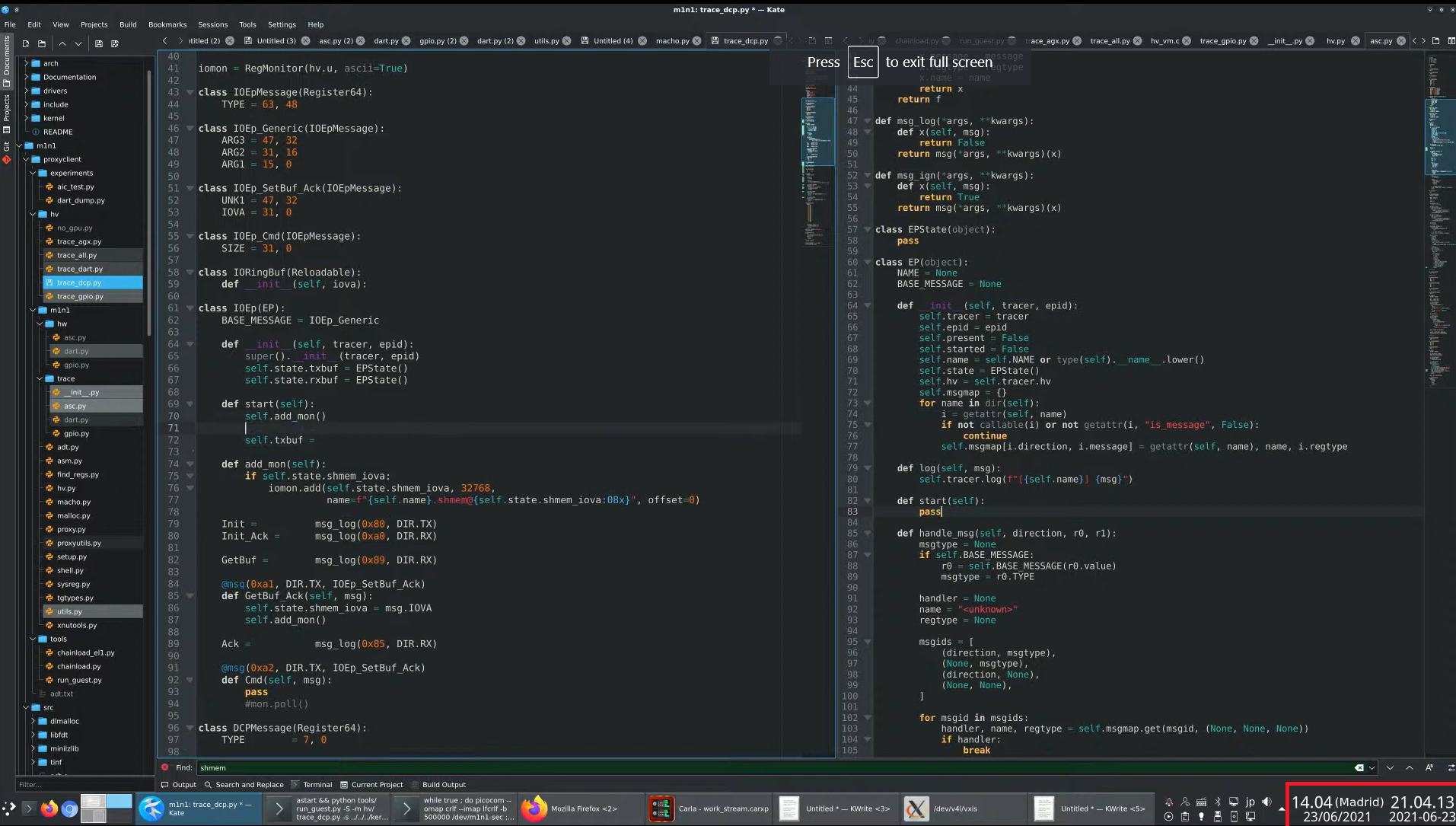
Task: Close the macho.py tab
Action: pyautogui.click(x=696, y=41)
